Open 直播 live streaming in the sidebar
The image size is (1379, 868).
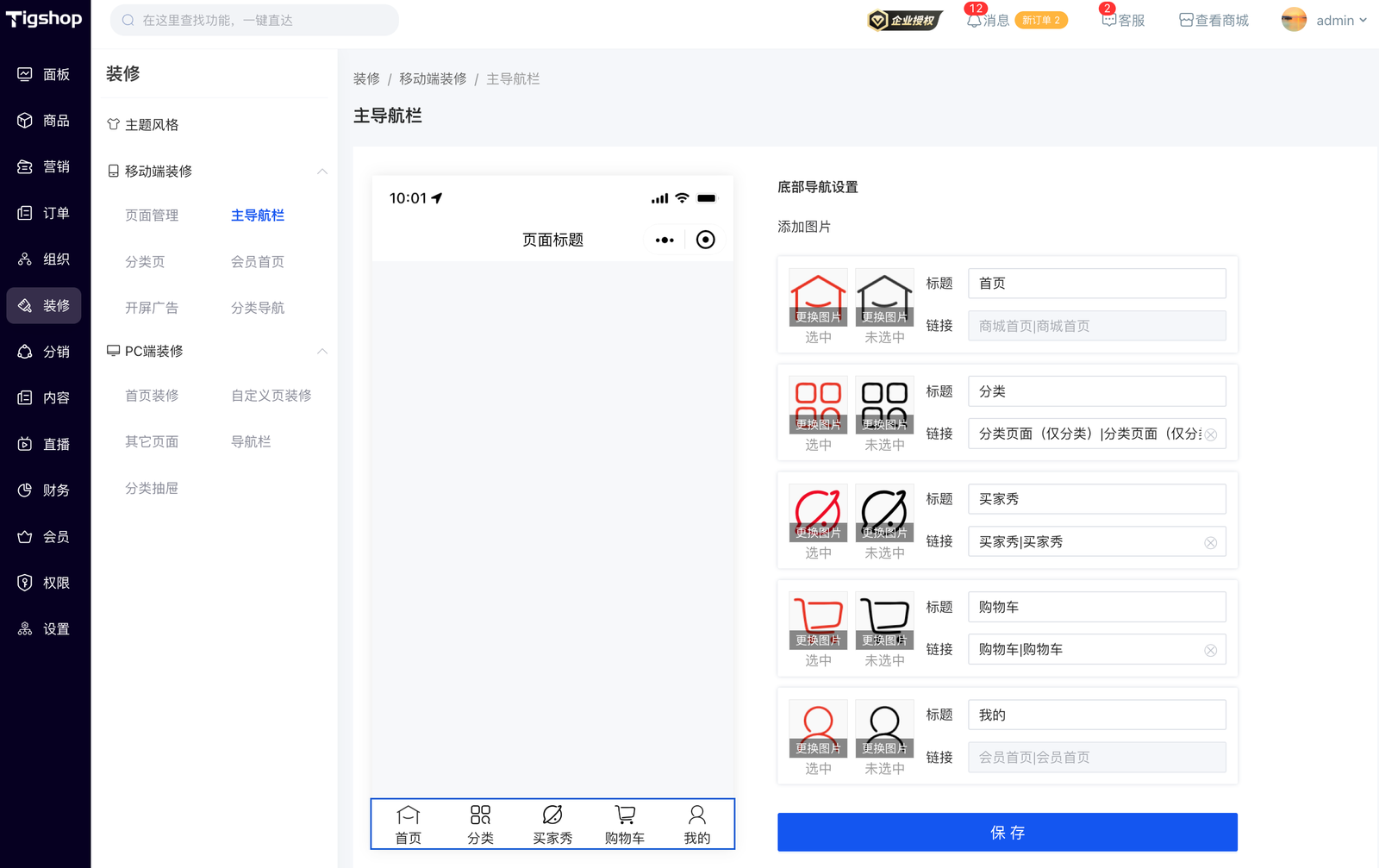[x=44, y=444]
